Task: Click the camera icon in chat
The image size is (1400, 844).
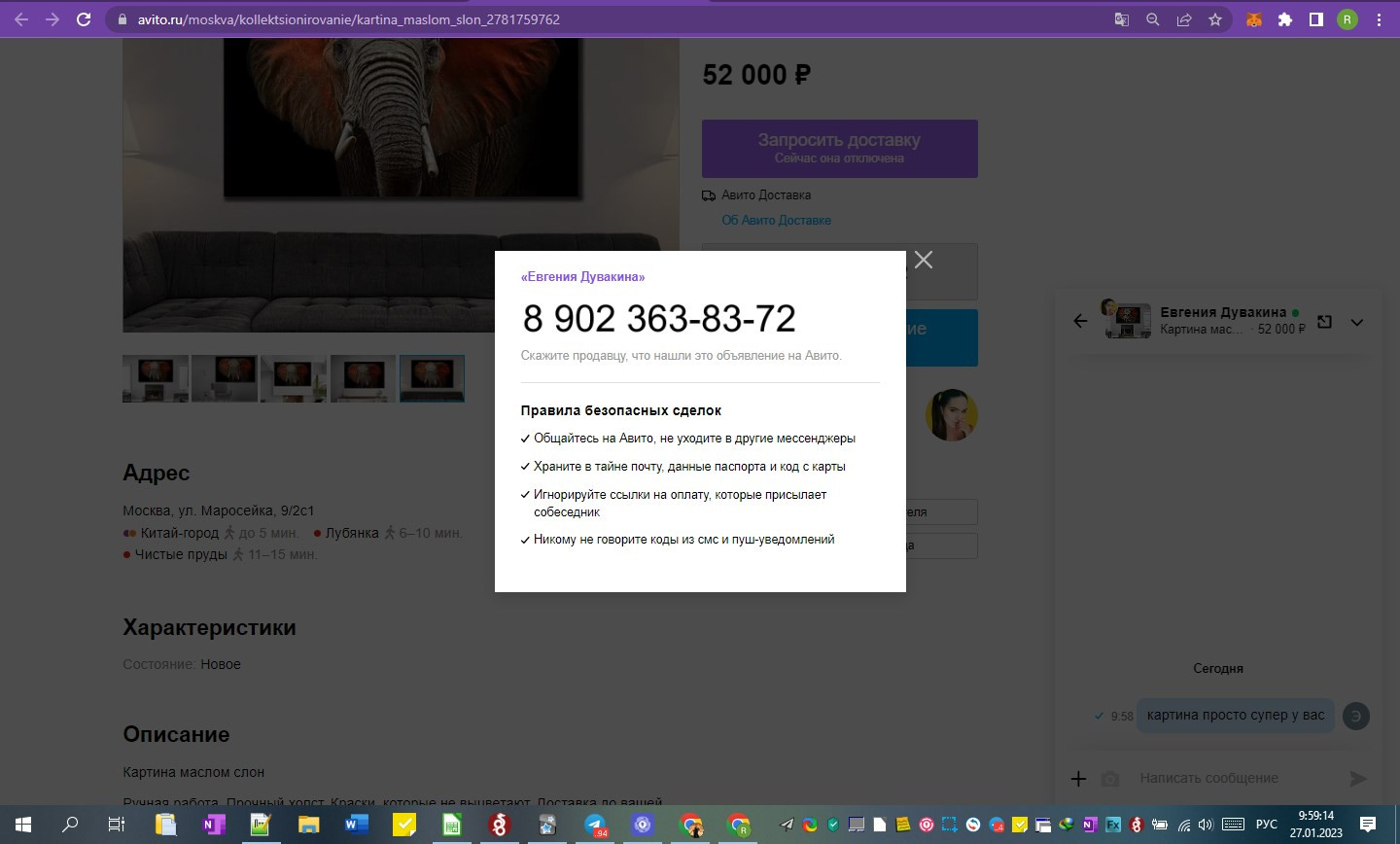Action: [1110, 779]
